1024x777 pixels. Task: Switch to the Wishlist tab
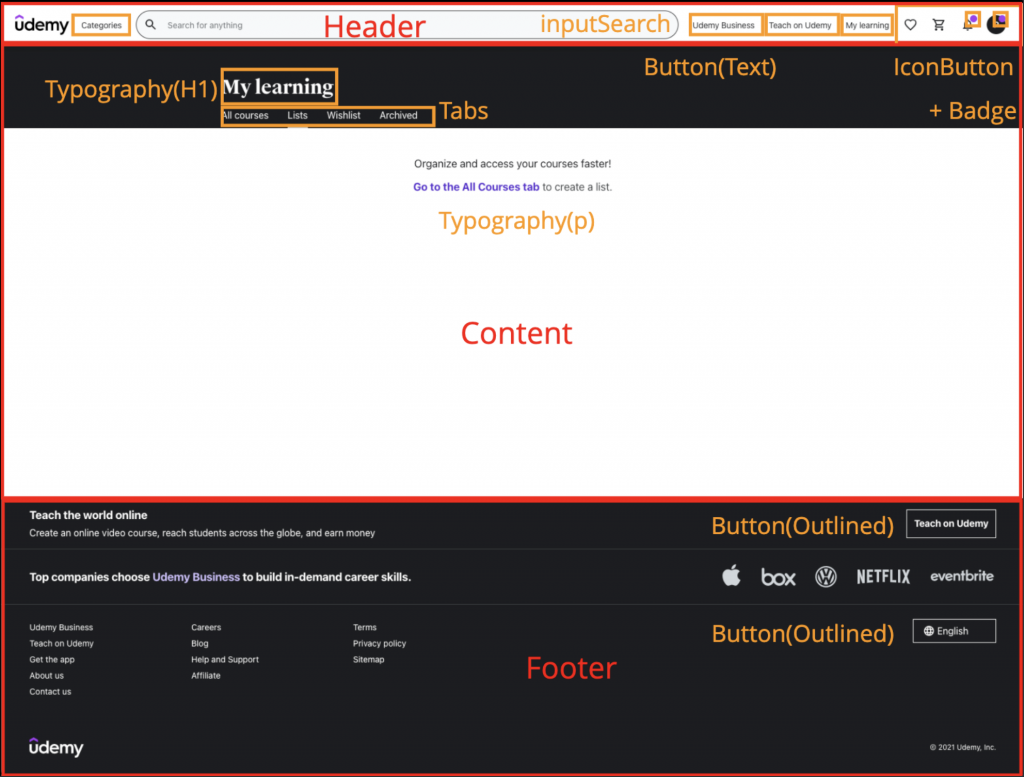344,116
